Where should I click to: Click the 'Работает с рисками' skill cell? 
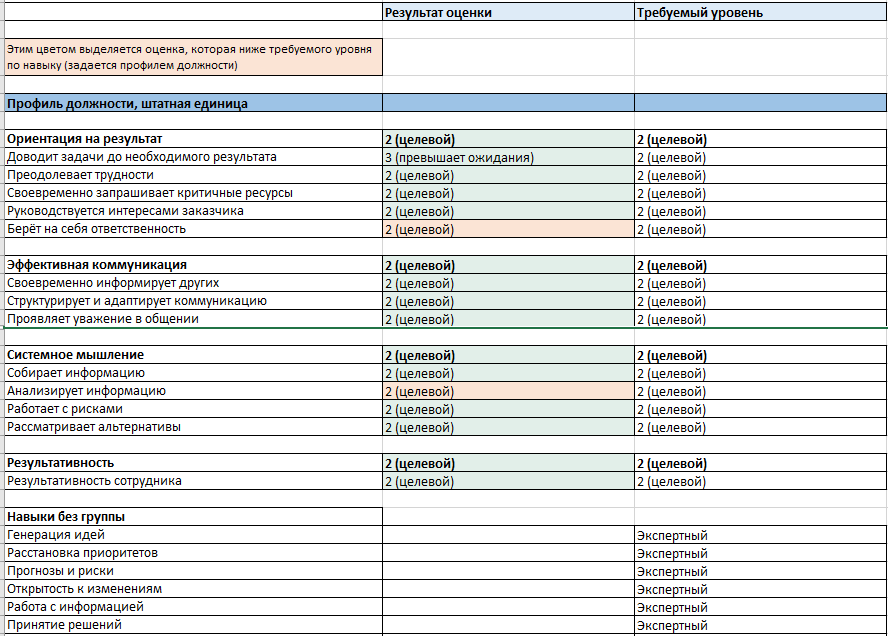pyautogui.click(x=193, y=409)
